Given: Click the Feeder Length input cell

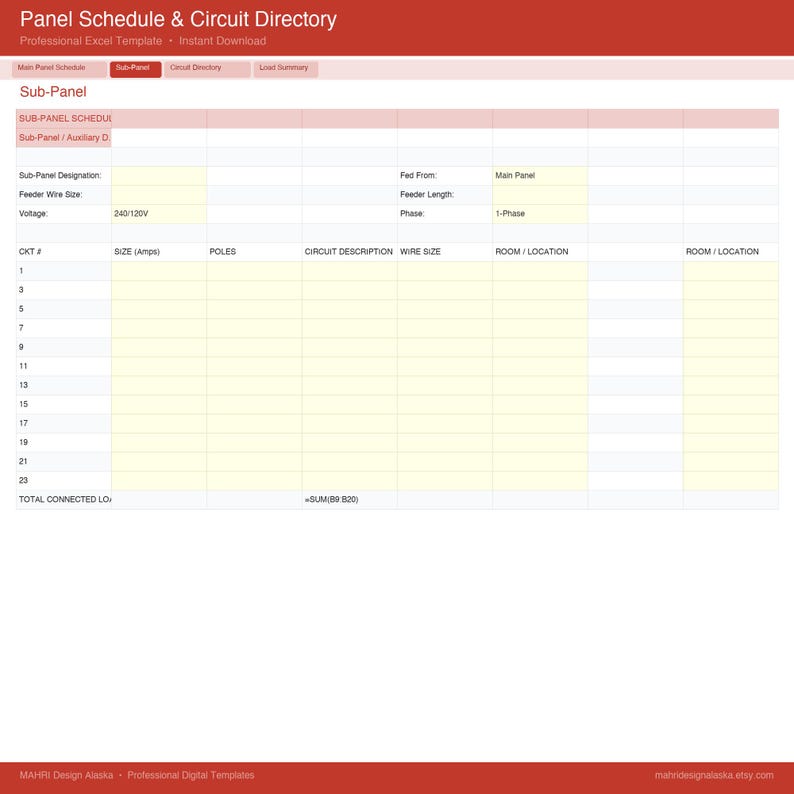Looking at the screenshot, I should pyautogui.click(x=540, y=195).
